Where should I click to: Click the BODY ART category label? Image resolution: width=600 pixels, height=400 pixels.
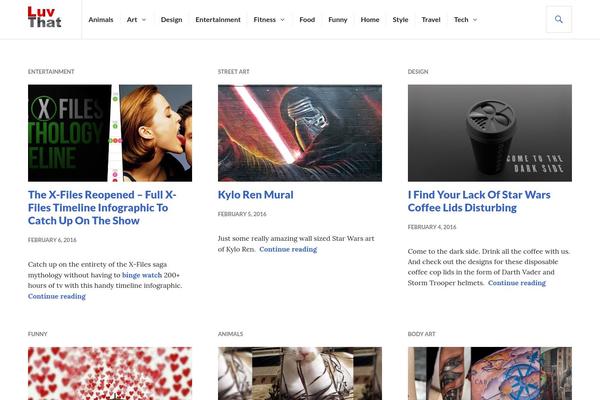[421, 334]
